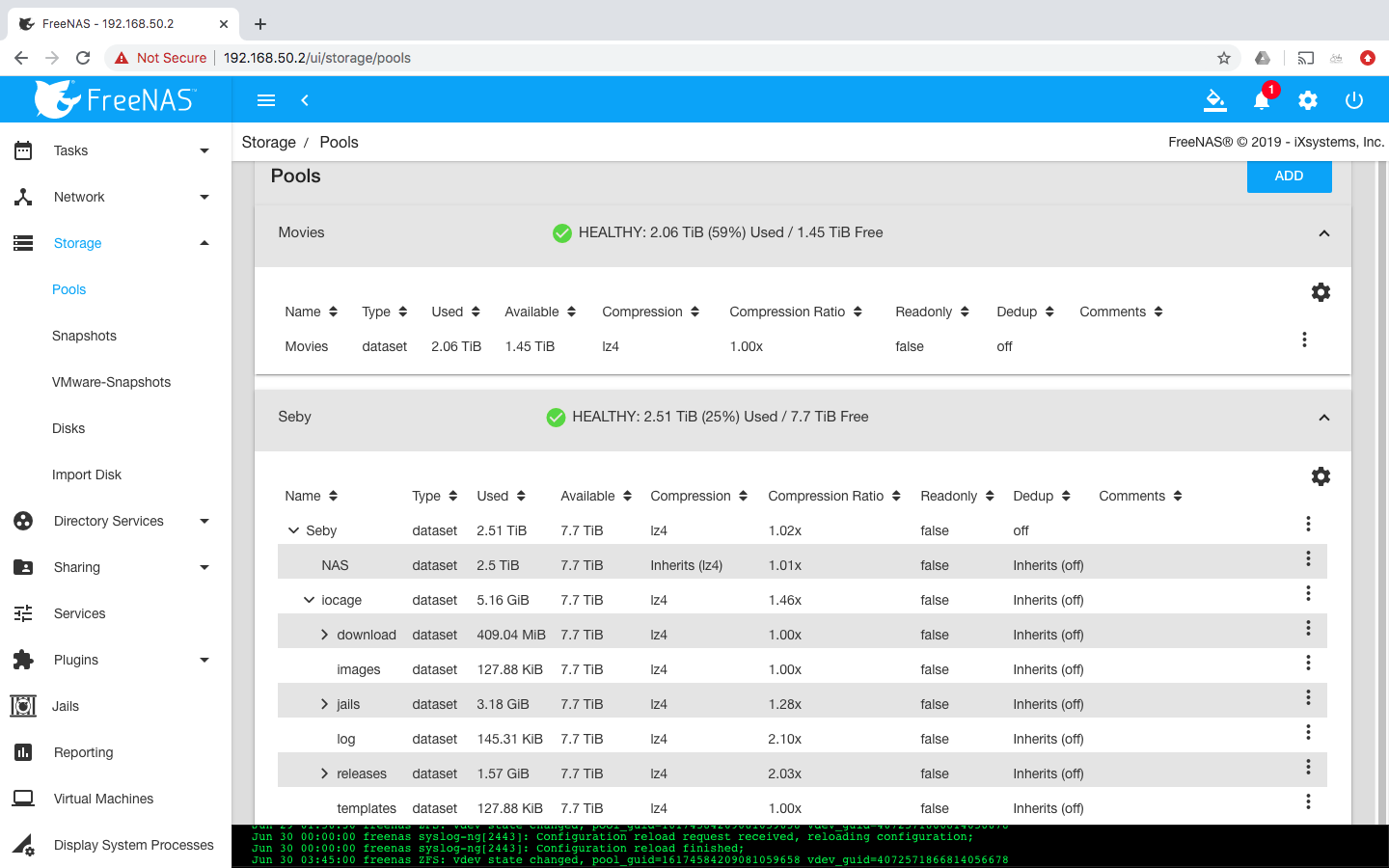Reload the browser page
The image size is (1389, 868).
(x=83, y=58)
